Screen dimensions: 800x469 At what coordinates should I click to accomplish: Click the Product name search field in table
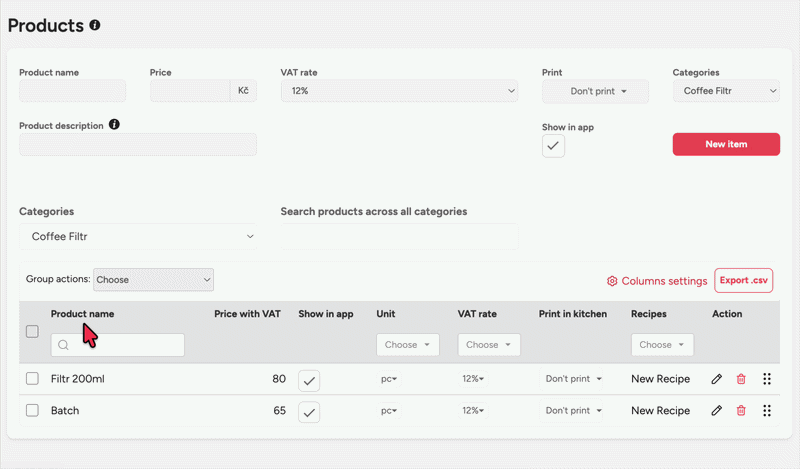pyautogui.click(x=118, y=345)
